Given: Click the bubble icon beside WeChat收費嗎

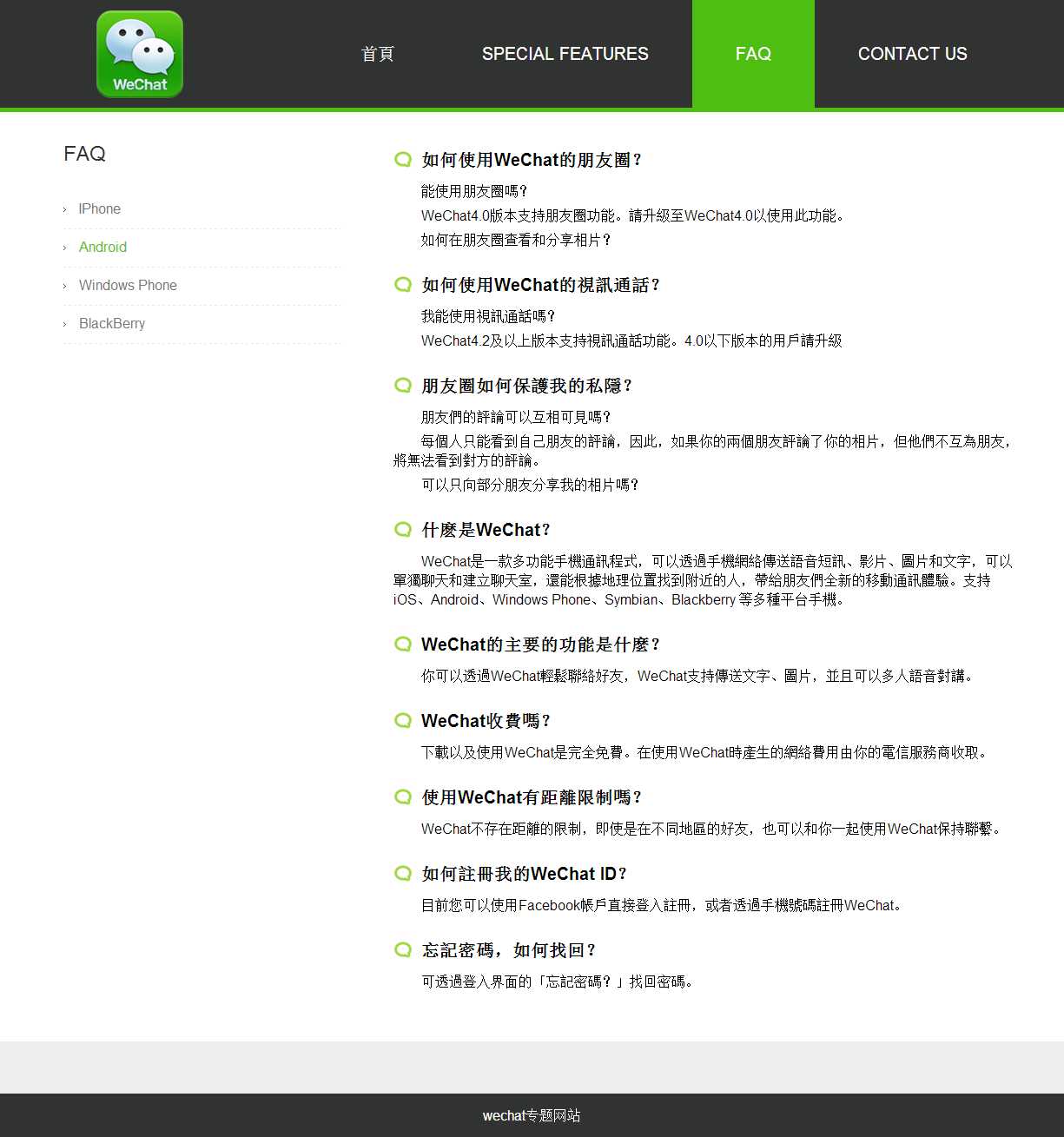Looking at the screenshot, I should coord(403,720).
